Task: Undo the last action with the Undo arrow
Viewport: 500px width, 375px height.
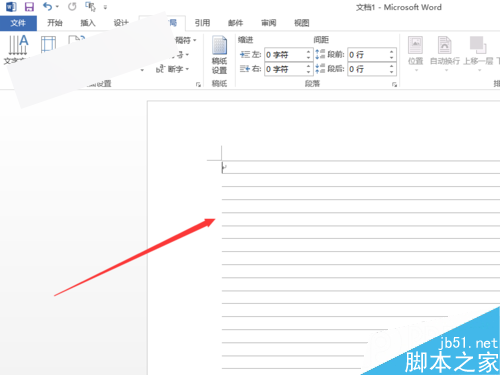Action: pos(48,6)
